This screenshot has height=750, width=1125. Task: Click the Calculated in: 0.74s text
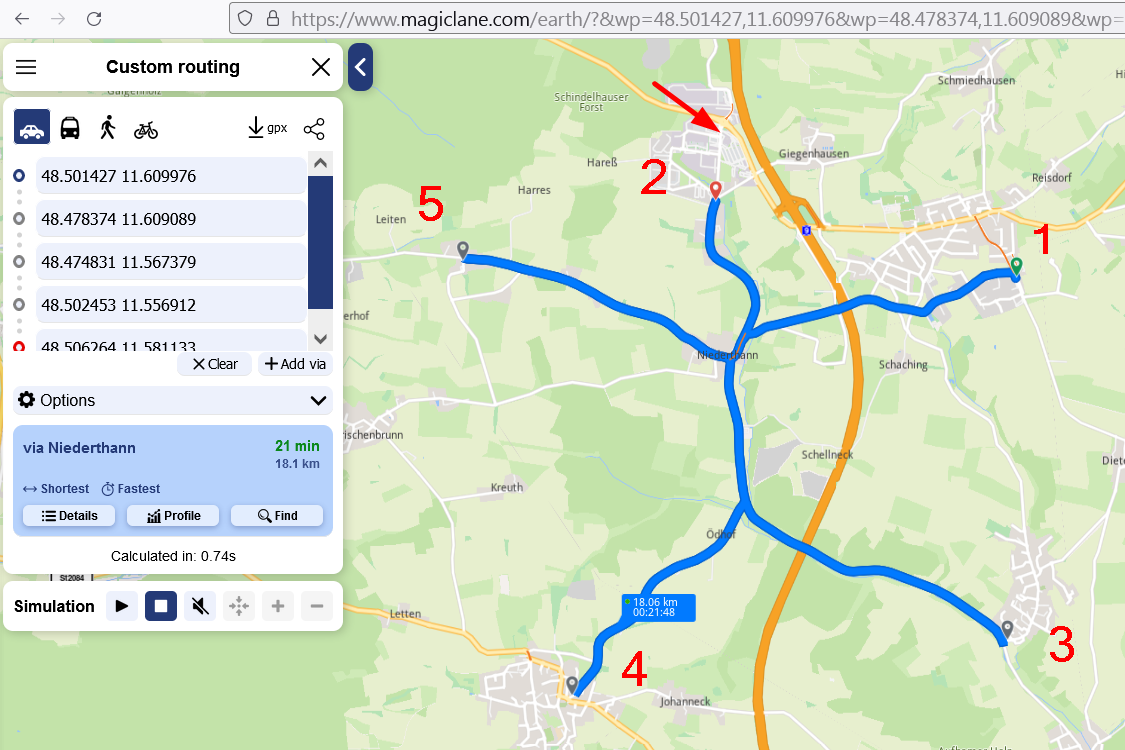[173, 556]
